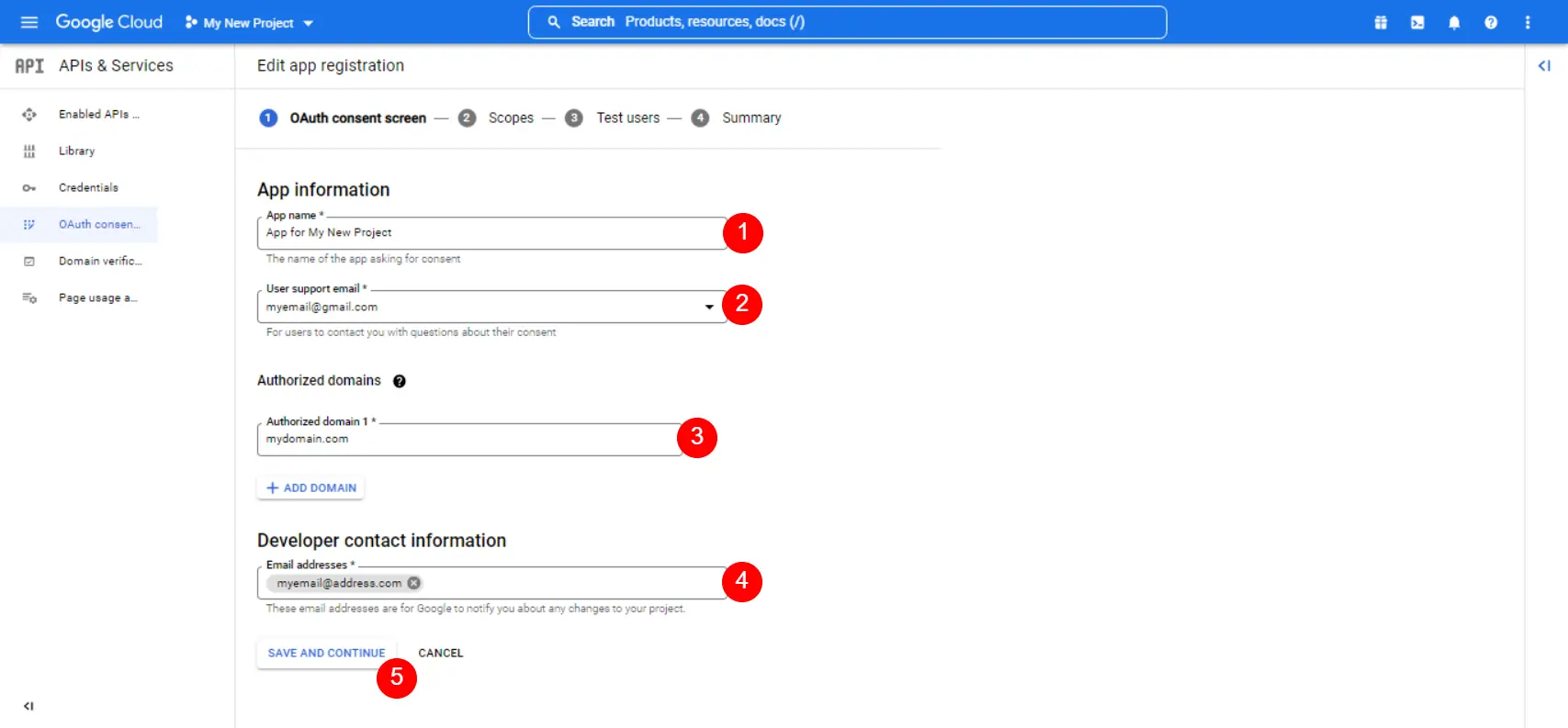Open Library in the sidebar

point(76,151)
